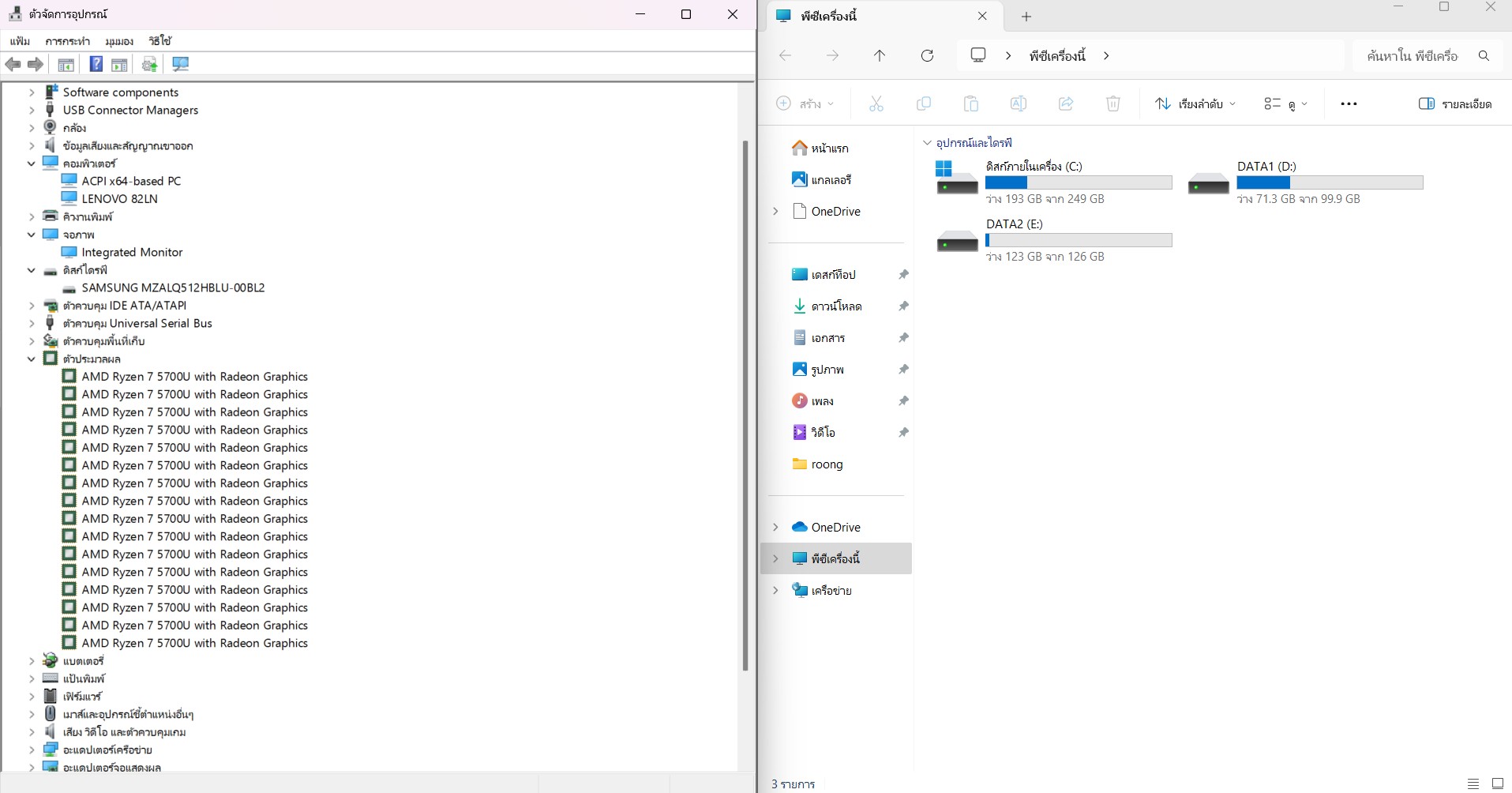Click the Delete trash can icon

(x=1112, y=103)
